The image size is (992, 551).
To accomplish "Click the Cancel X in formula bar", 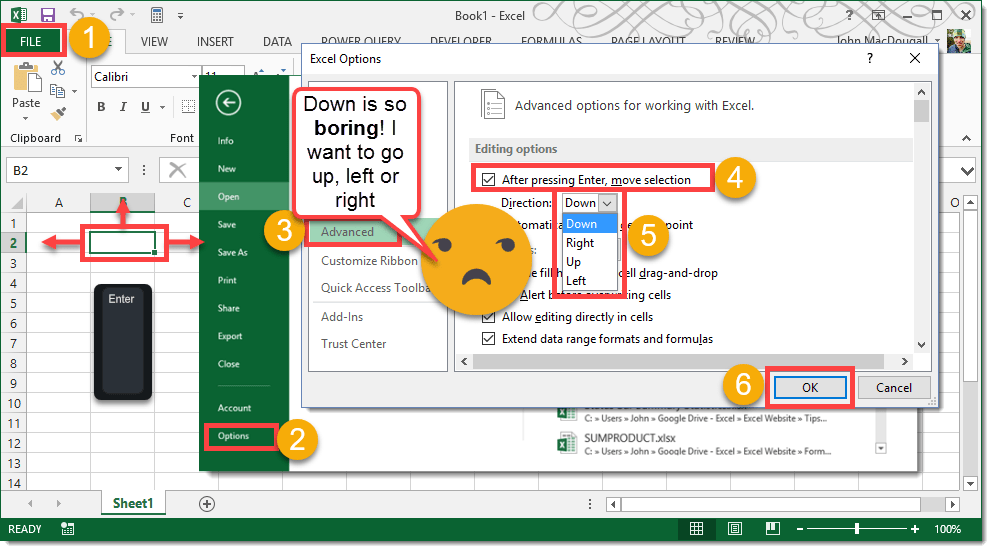I will (178, 170).
